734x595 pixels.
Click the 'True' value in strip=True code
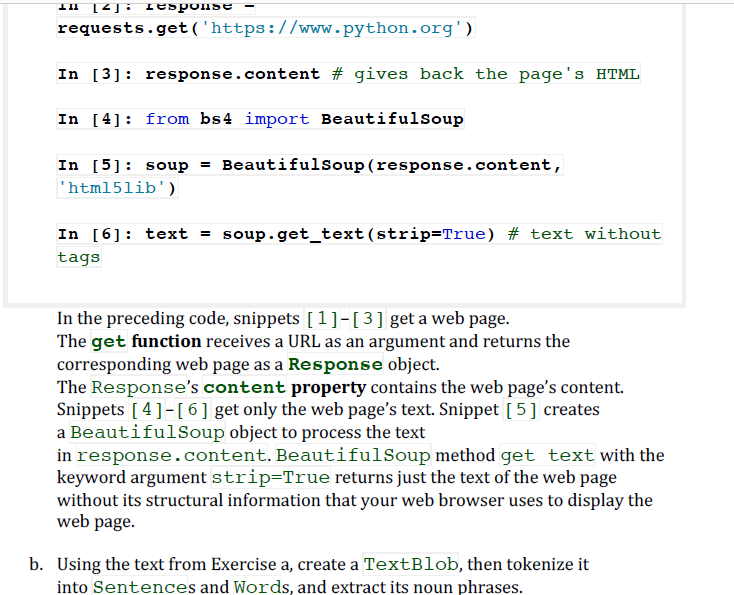click(x=464, y=234)
